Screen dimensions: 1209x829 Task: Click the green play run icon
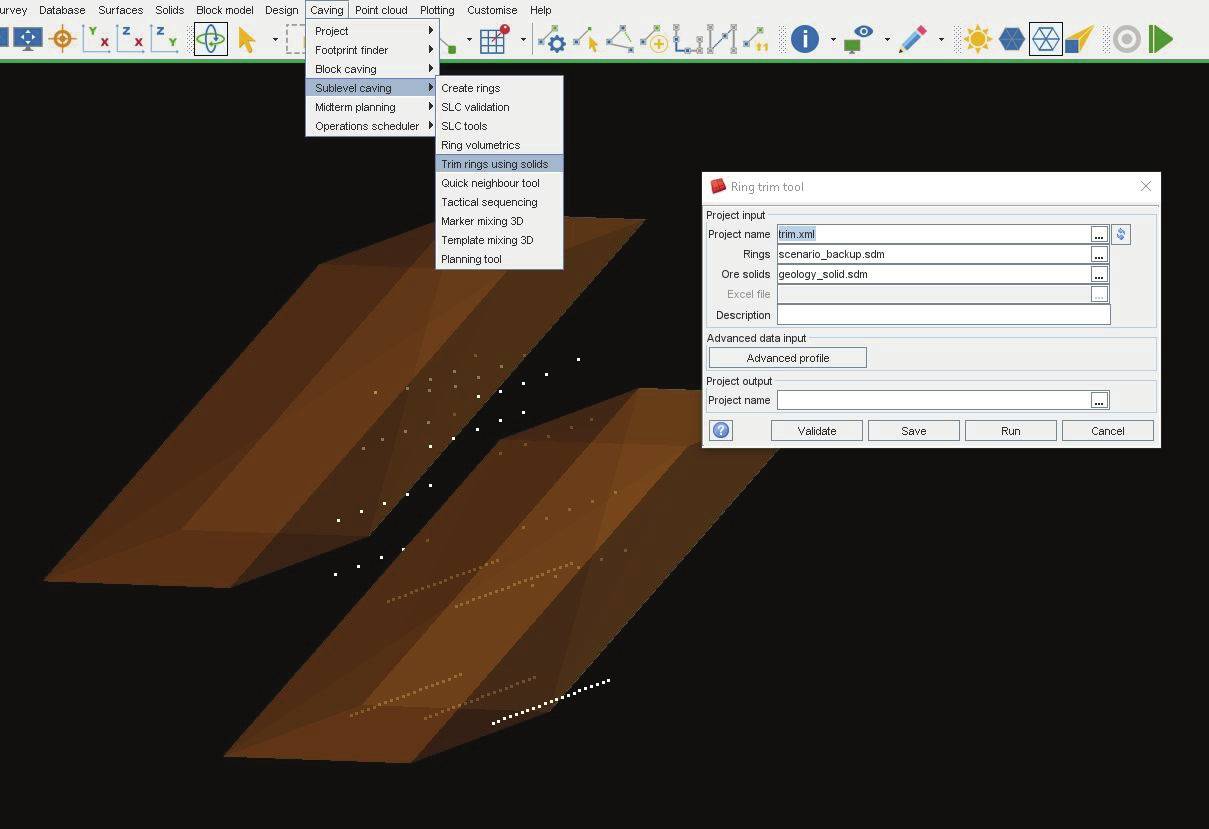coord(1160,39)
